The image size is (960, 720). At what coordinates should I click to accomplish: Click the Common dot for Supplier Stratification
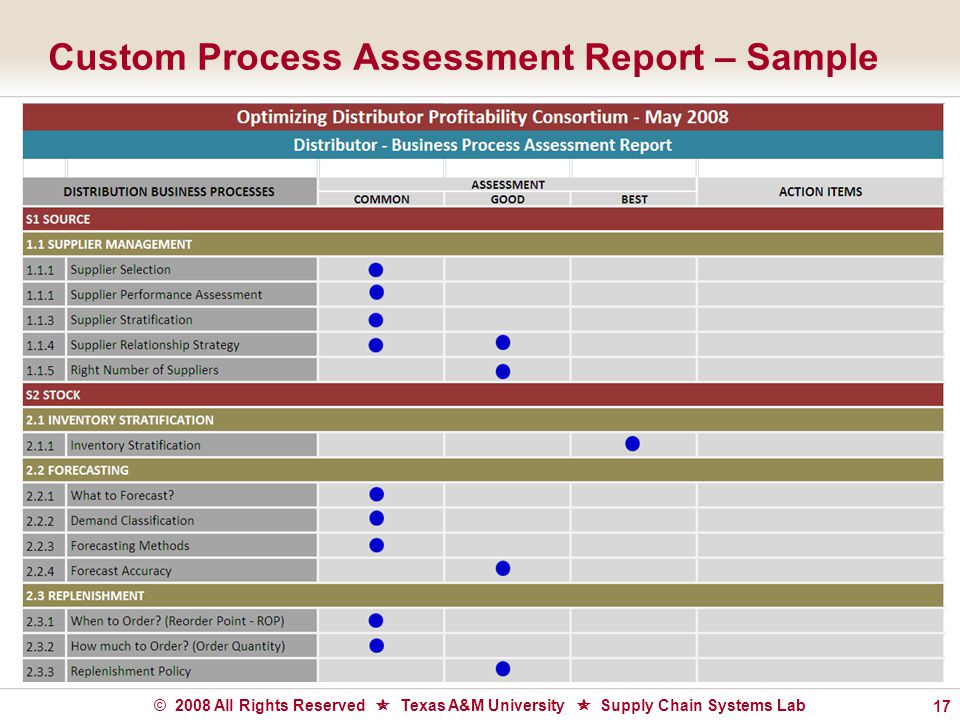[x=376, y=320]
